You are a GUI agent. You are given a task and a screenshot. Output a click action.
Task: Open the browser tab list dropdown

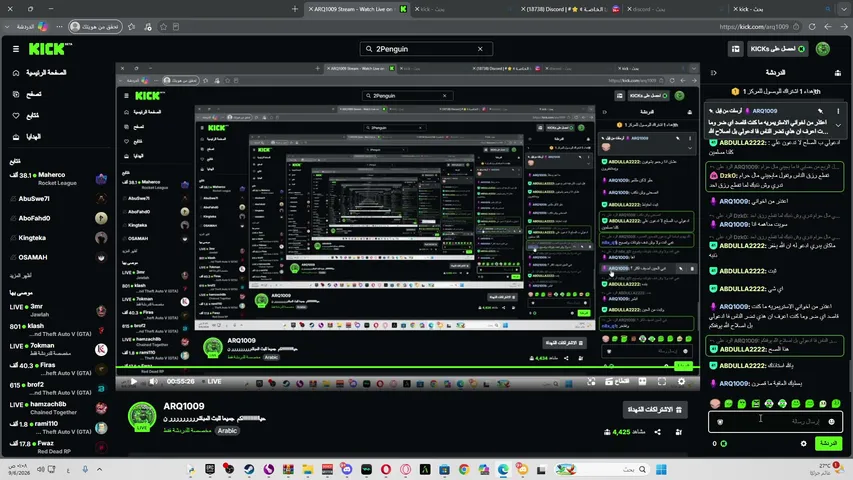coord(844,9)
